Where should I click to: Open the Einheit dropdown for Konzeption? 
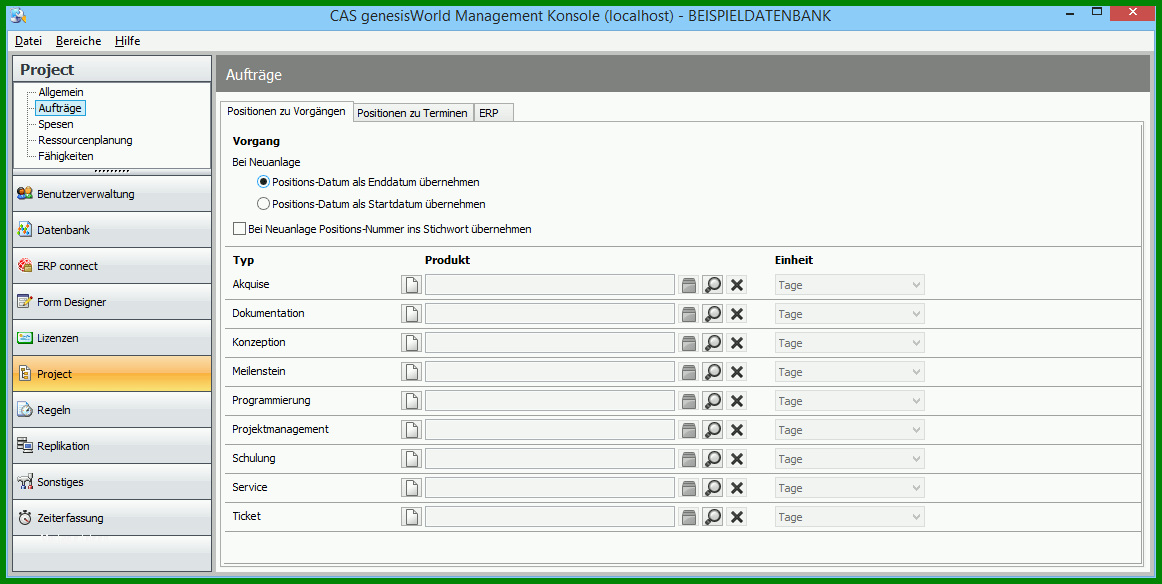click(x=849, y=342)
